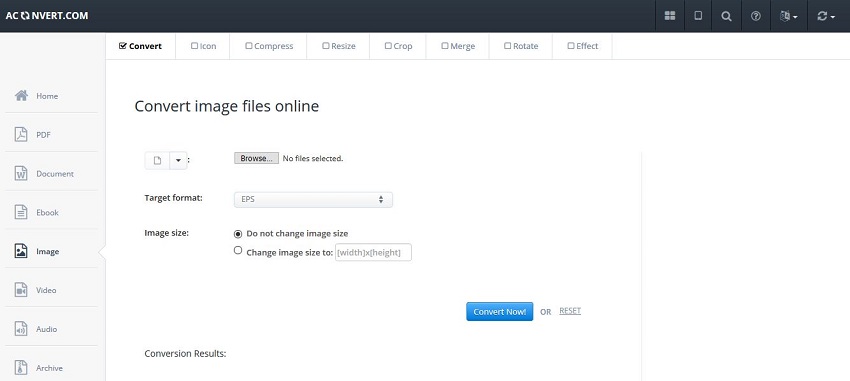Screen dimensions: 850x381
Task: Open the search magnifier icon
Action: (x=726, y=16)
